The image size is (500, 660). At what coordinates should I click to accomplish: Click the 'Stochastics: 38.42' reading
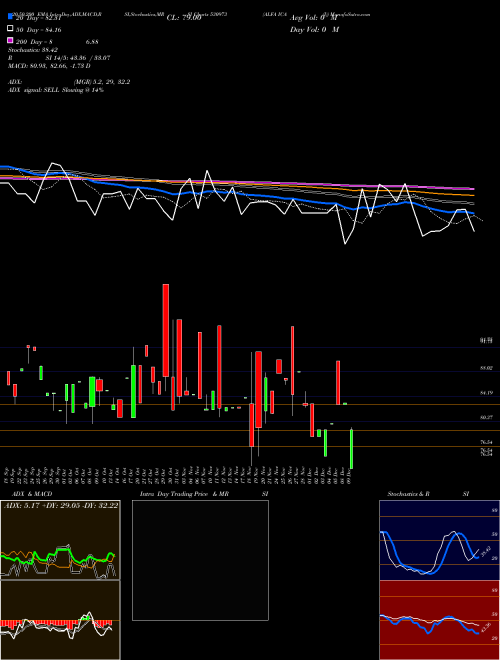(x=33, y=50)
